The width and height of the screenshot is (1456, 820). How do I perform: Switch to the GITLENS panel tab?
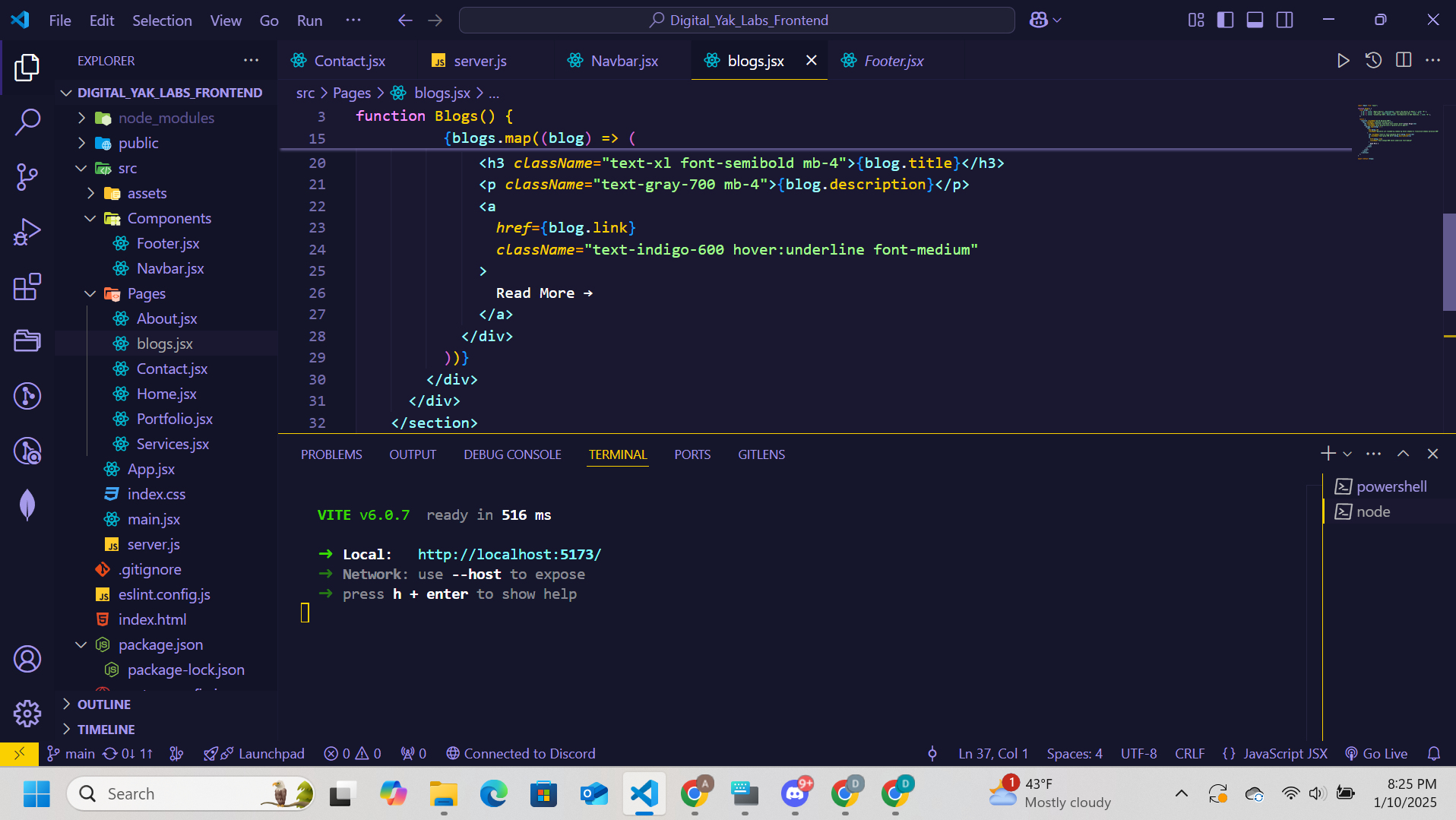[x=761, y=454]
